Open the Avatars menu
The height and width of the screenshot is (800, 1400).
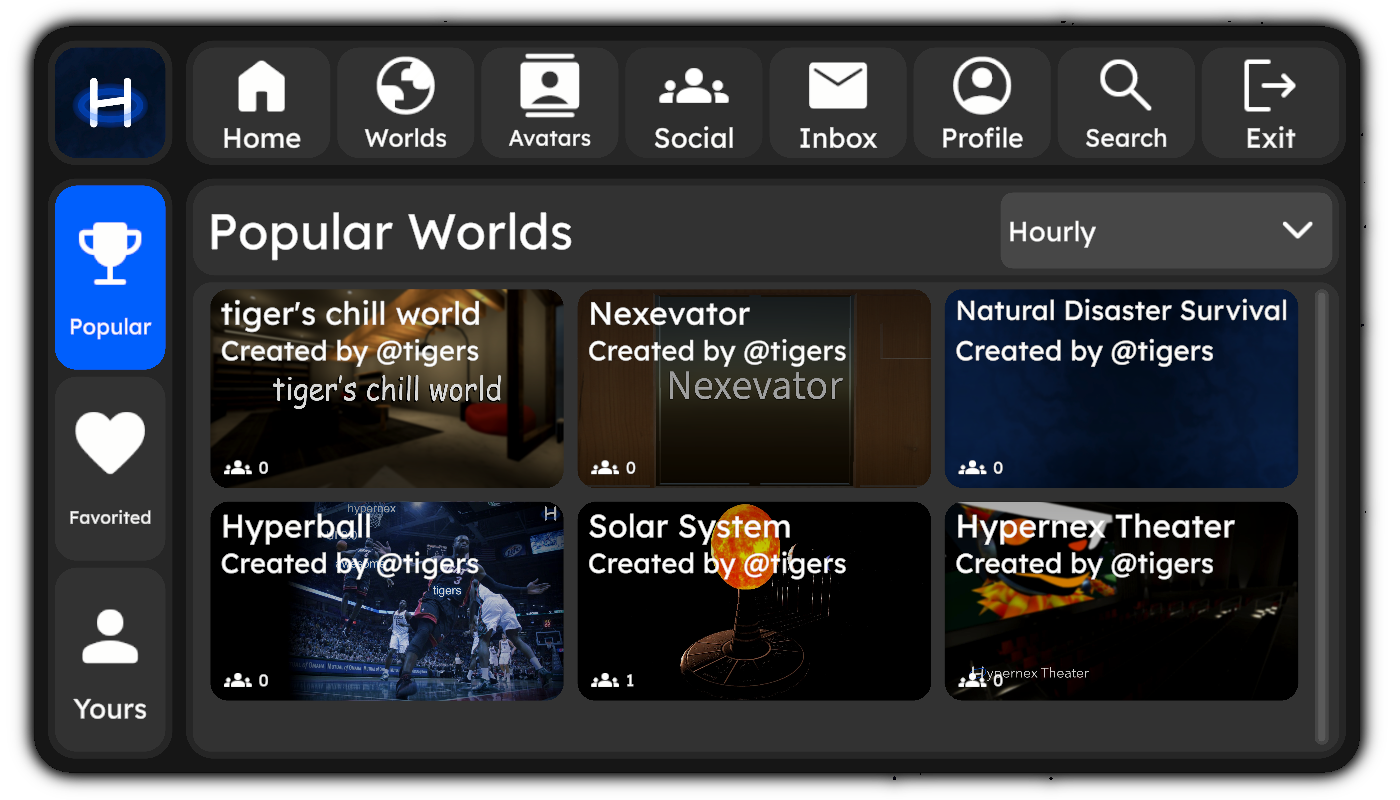(549, 103)
